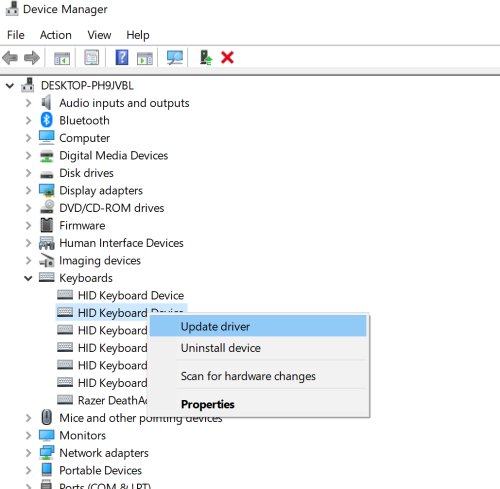The height and width of the screenshot is (489, 500).
Task: Click the Properties sheet toolbar icon
Action: [x=92, y=58]
